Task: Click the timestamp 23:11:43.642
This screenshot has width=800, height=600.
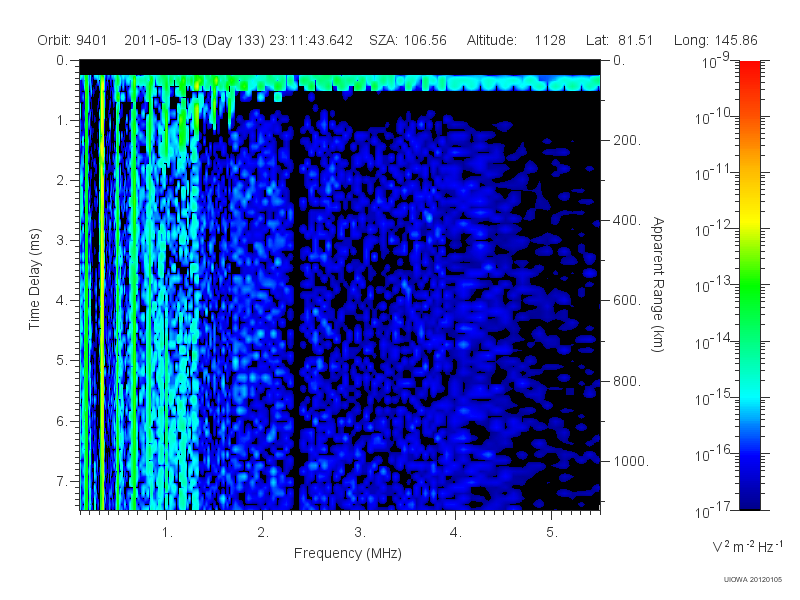Action: pyautogui.click(x=311, y=40)
